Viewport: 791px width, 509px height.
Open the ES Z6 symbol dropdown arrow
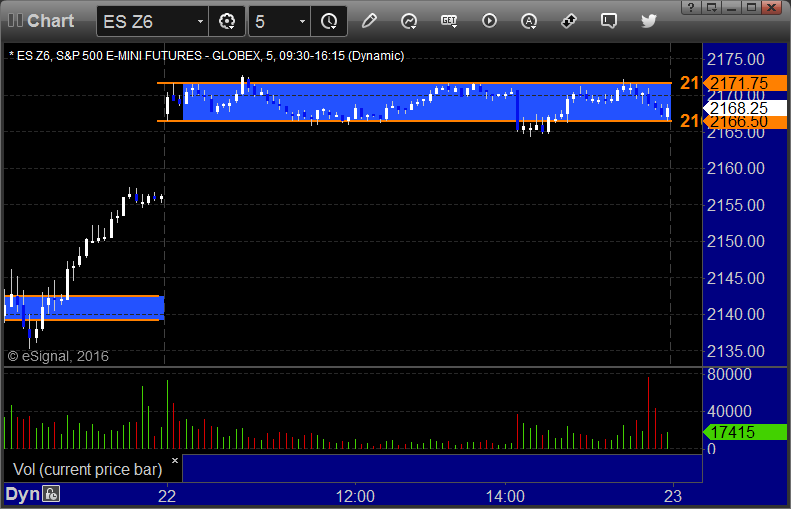200,22
